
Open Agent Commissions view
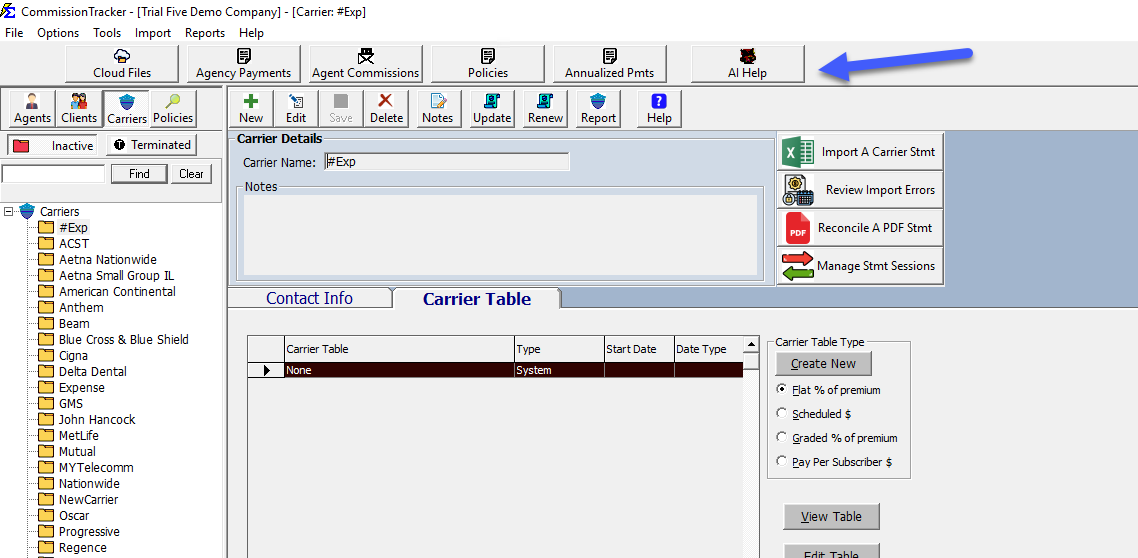(365, 63)
